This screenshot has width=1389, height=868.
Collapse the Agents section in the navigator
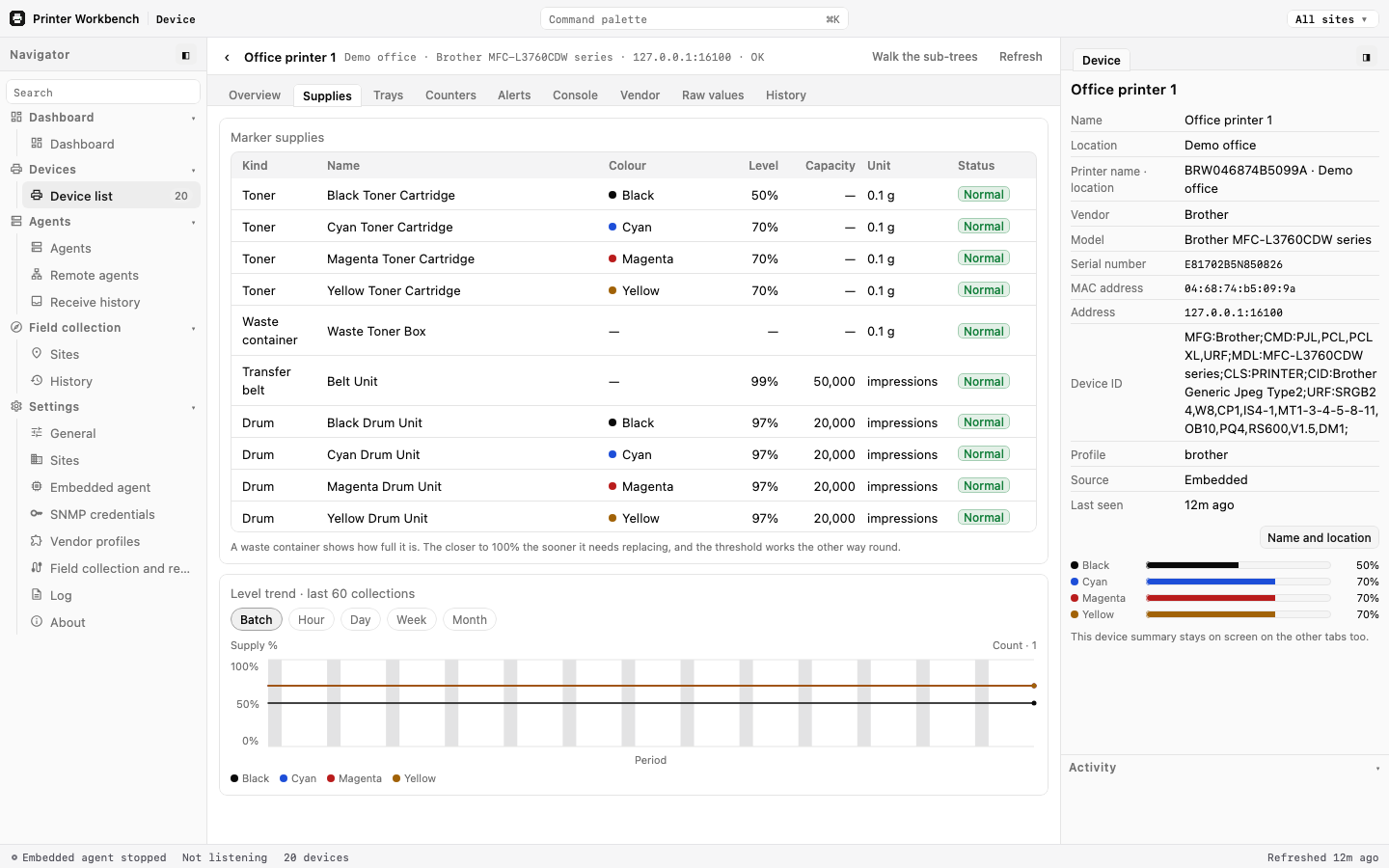pyautogui.click(x=193, y=223)
